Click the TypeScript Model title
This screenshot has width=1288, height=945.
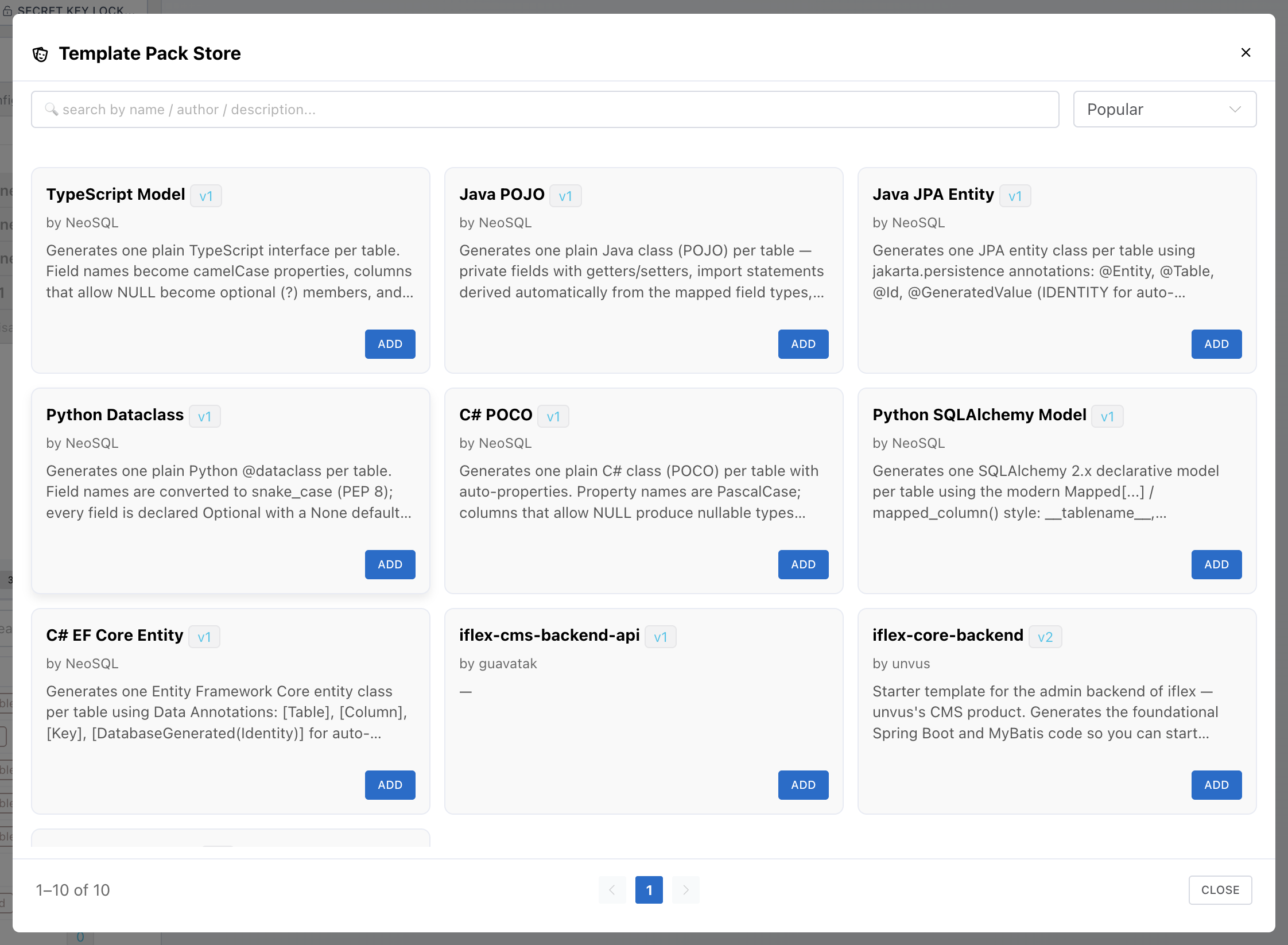pos(115,195)
